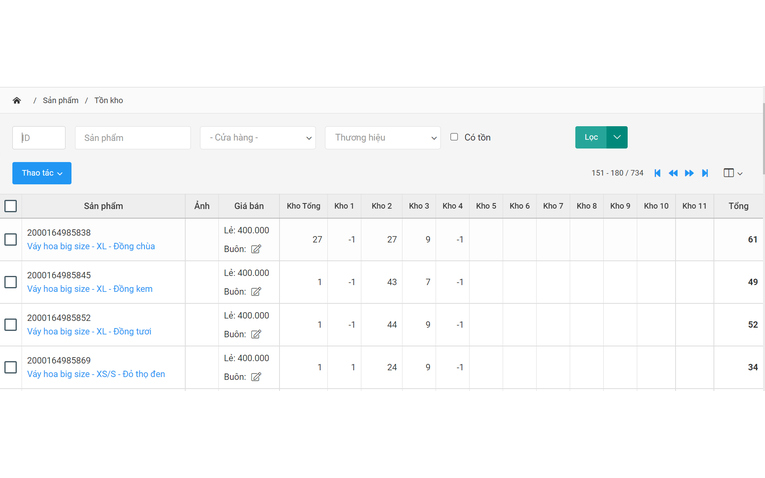The height and width of the screenshot is (478, 765).
Task: Select row 2000164985869 checkbox
Action: click(10, 367)
